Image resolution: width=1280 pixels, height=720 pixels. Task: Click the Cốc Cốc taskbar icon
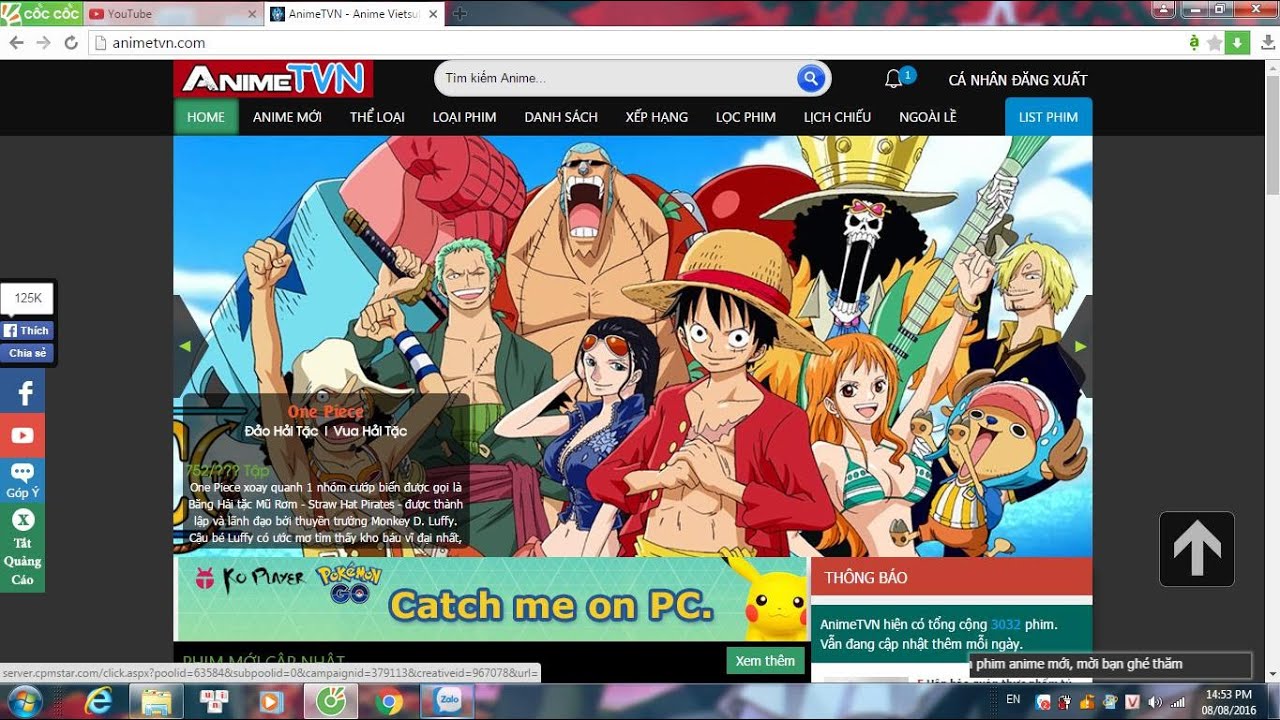(x=331, y=702)
